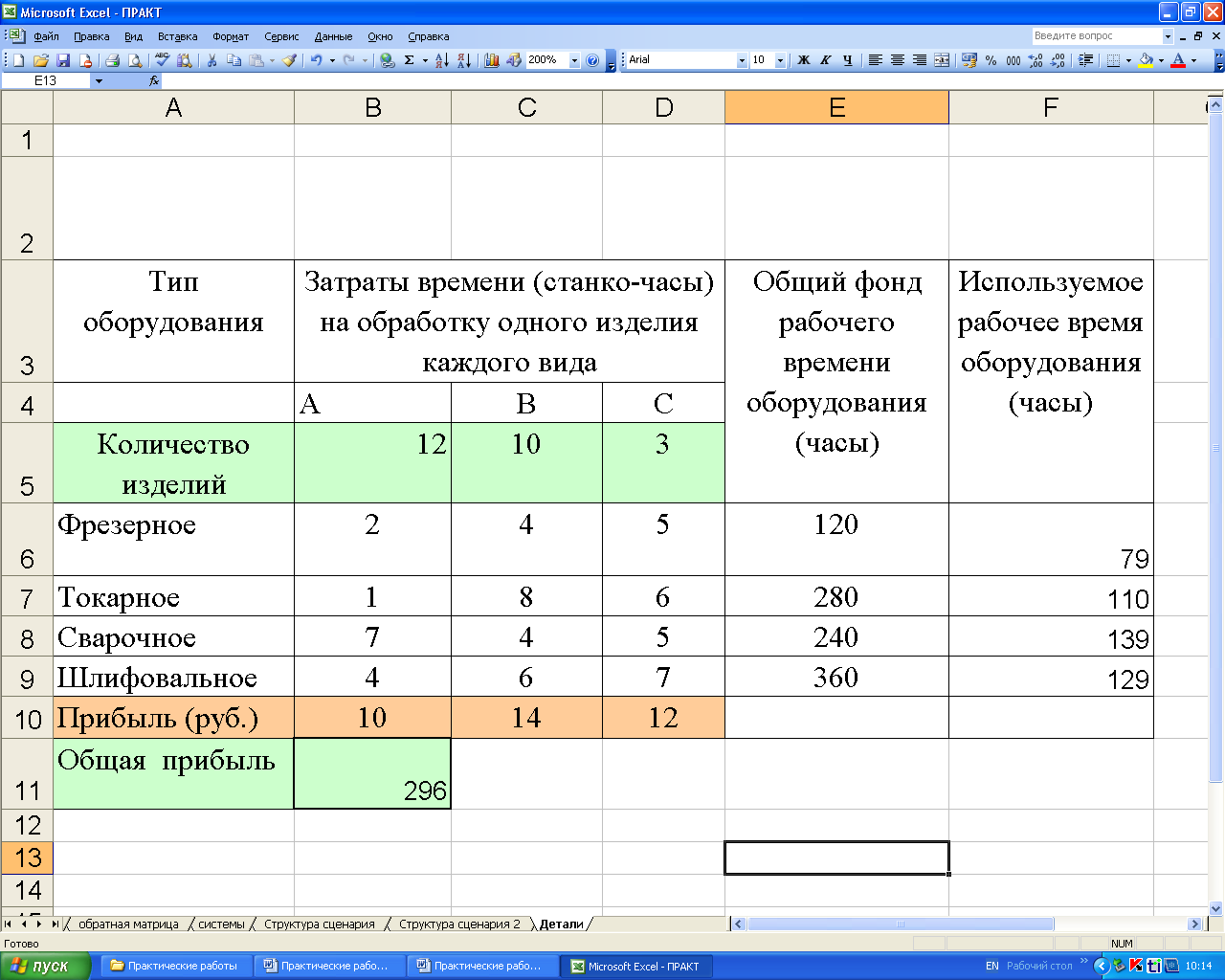Switch to the обратная матрица sheet tab
The width and height of the screenshot is (1225, 980).
point(128,924)
